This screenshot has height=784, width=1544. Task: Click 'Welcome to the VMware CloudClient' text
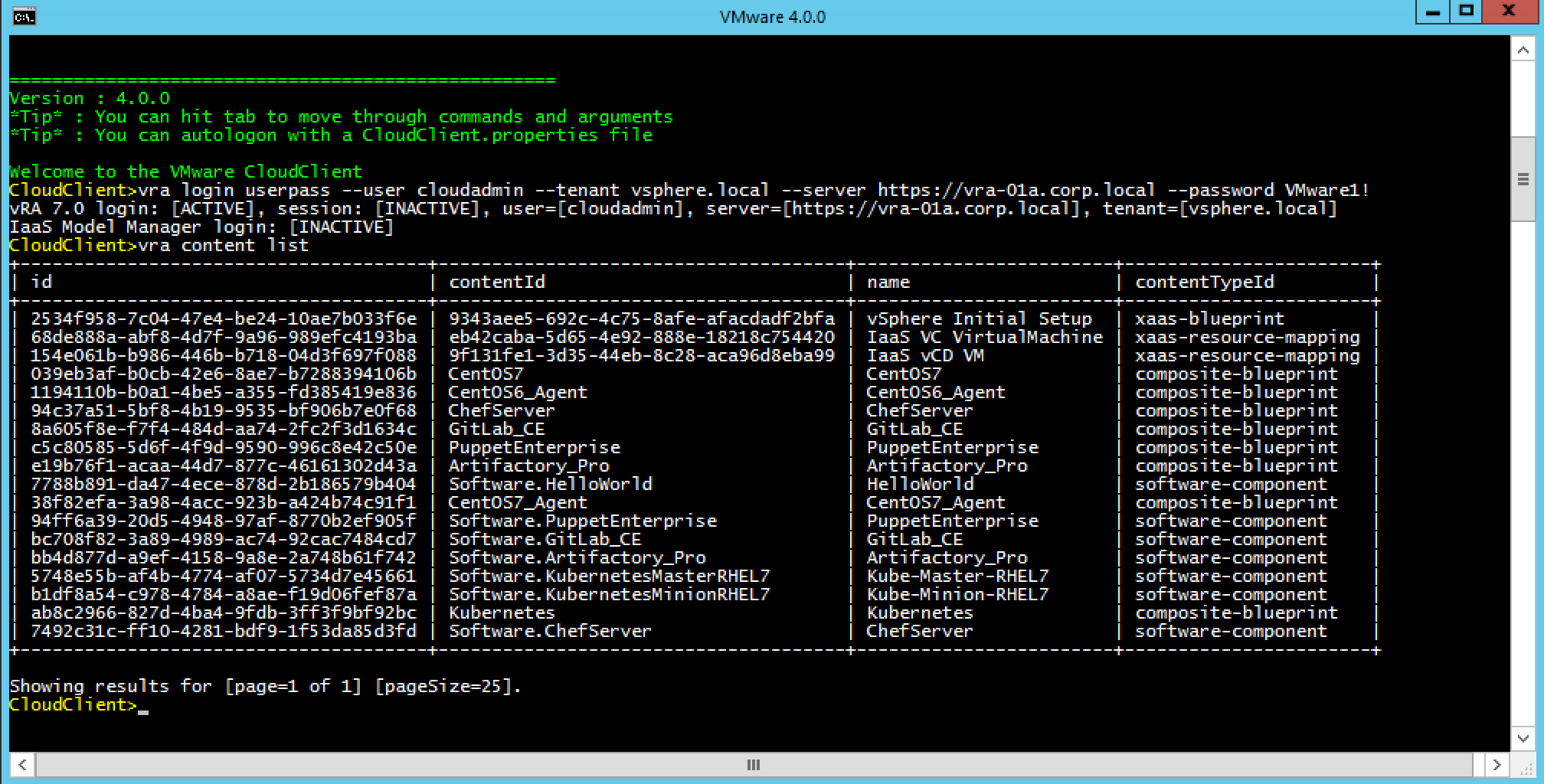click(x=186, y=171)
